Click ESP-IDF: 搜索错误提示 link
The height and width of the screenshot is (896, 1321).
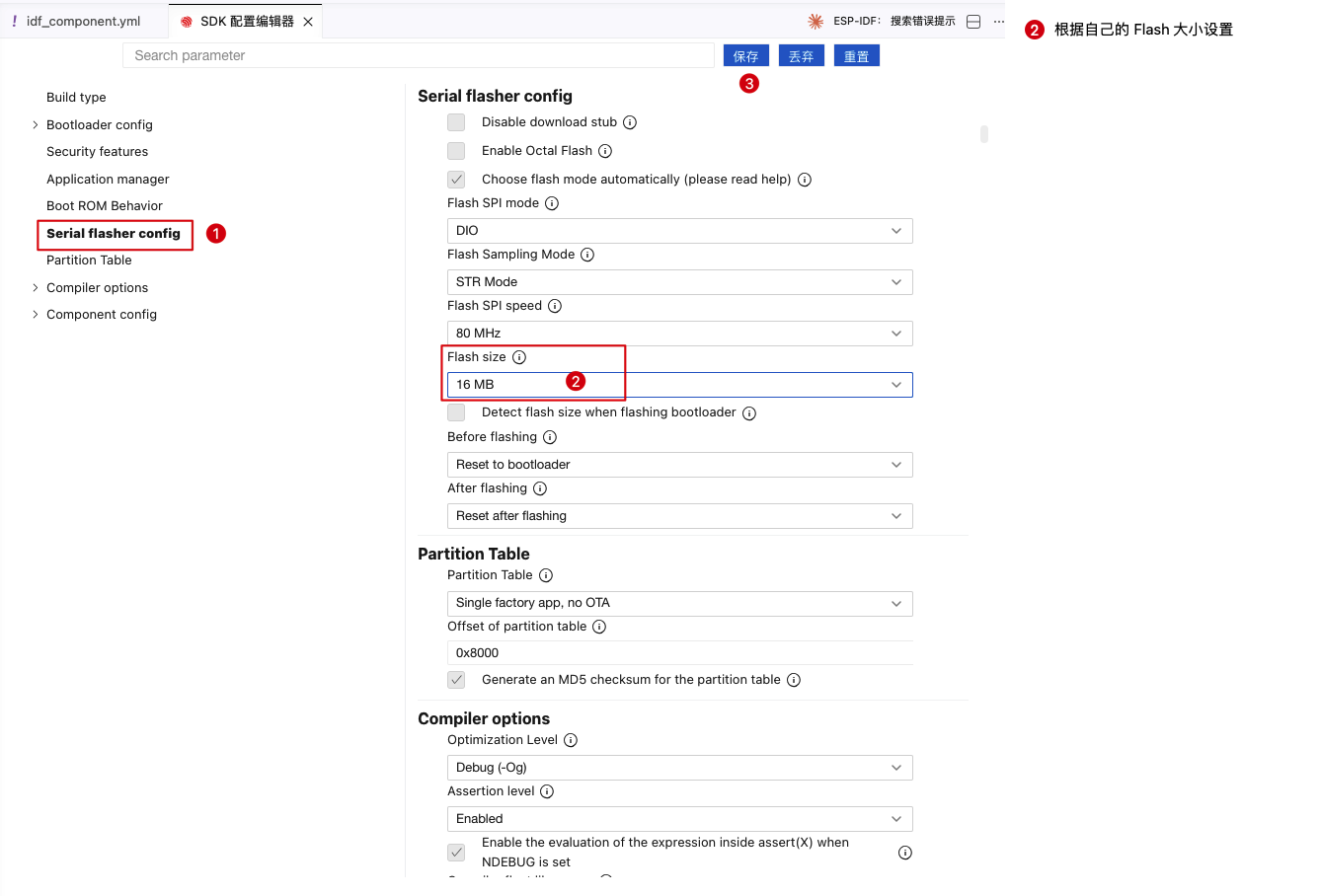pyautogui.click(x=894, y=22)
